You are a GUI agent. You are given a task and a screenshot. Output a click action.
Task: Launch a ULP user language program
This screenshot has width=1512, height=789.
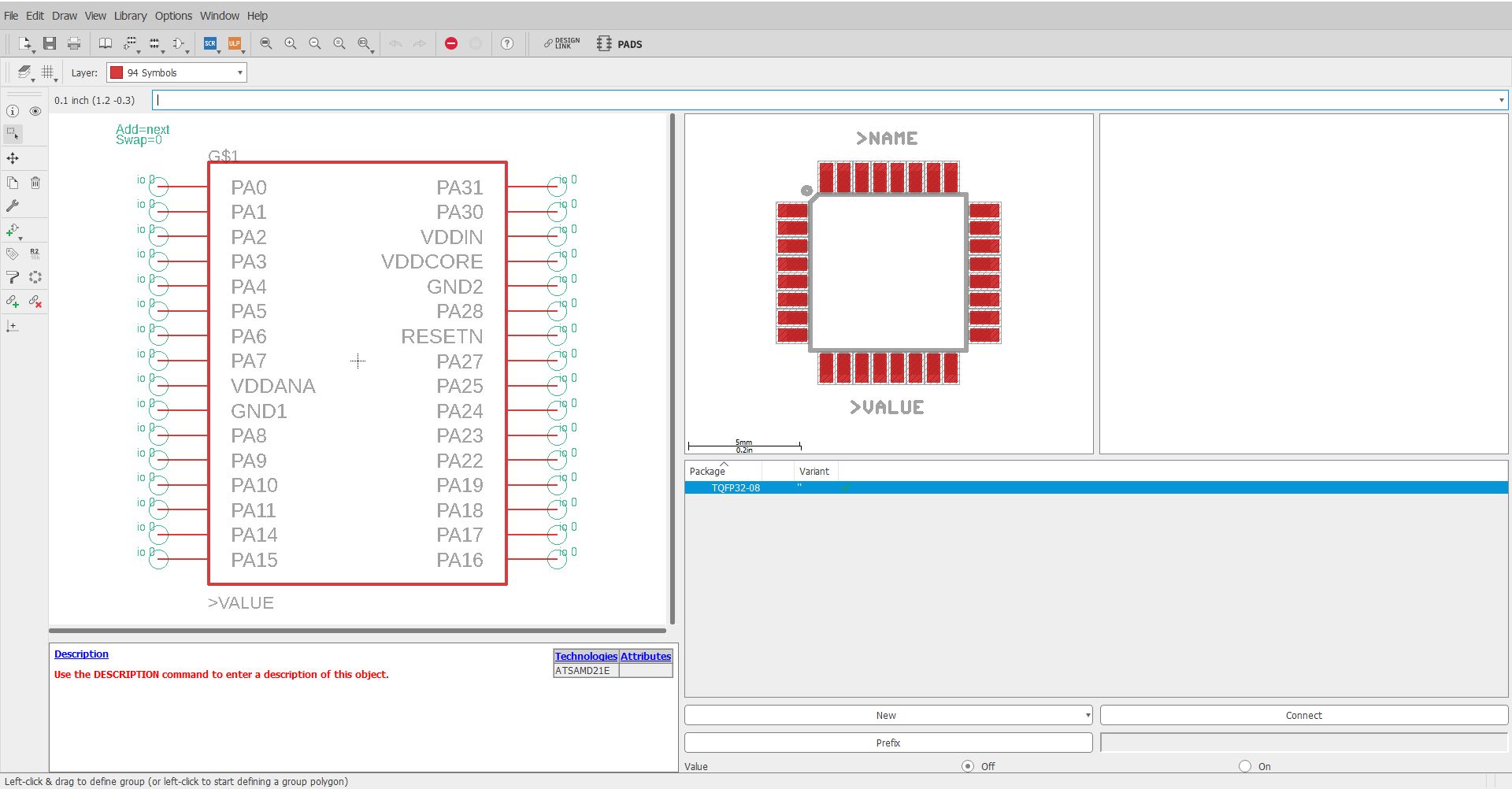click(x=234, y=44)
